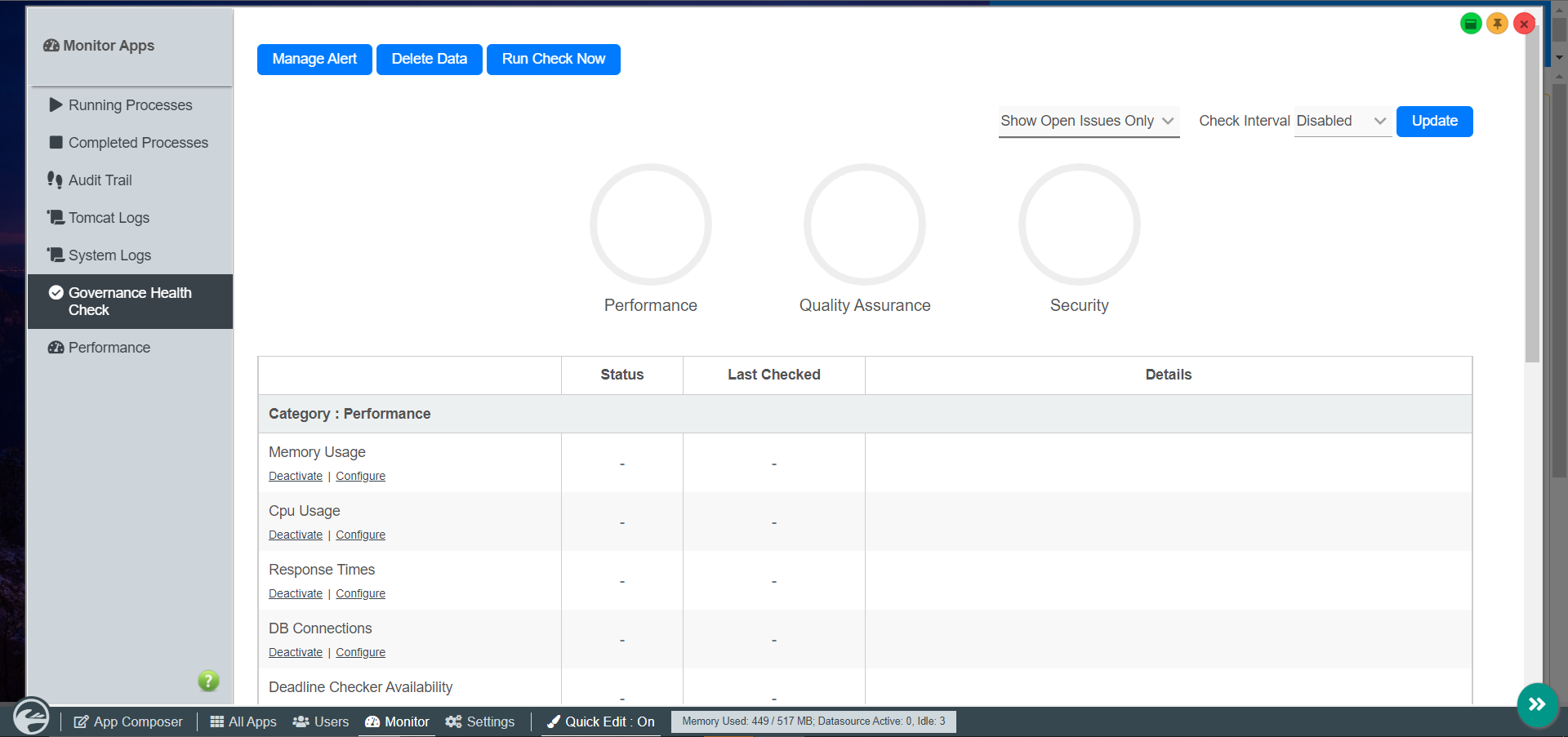Click the orange pin icon at top right
This screenshot has width=1568, height=737.
(1497, 24)
